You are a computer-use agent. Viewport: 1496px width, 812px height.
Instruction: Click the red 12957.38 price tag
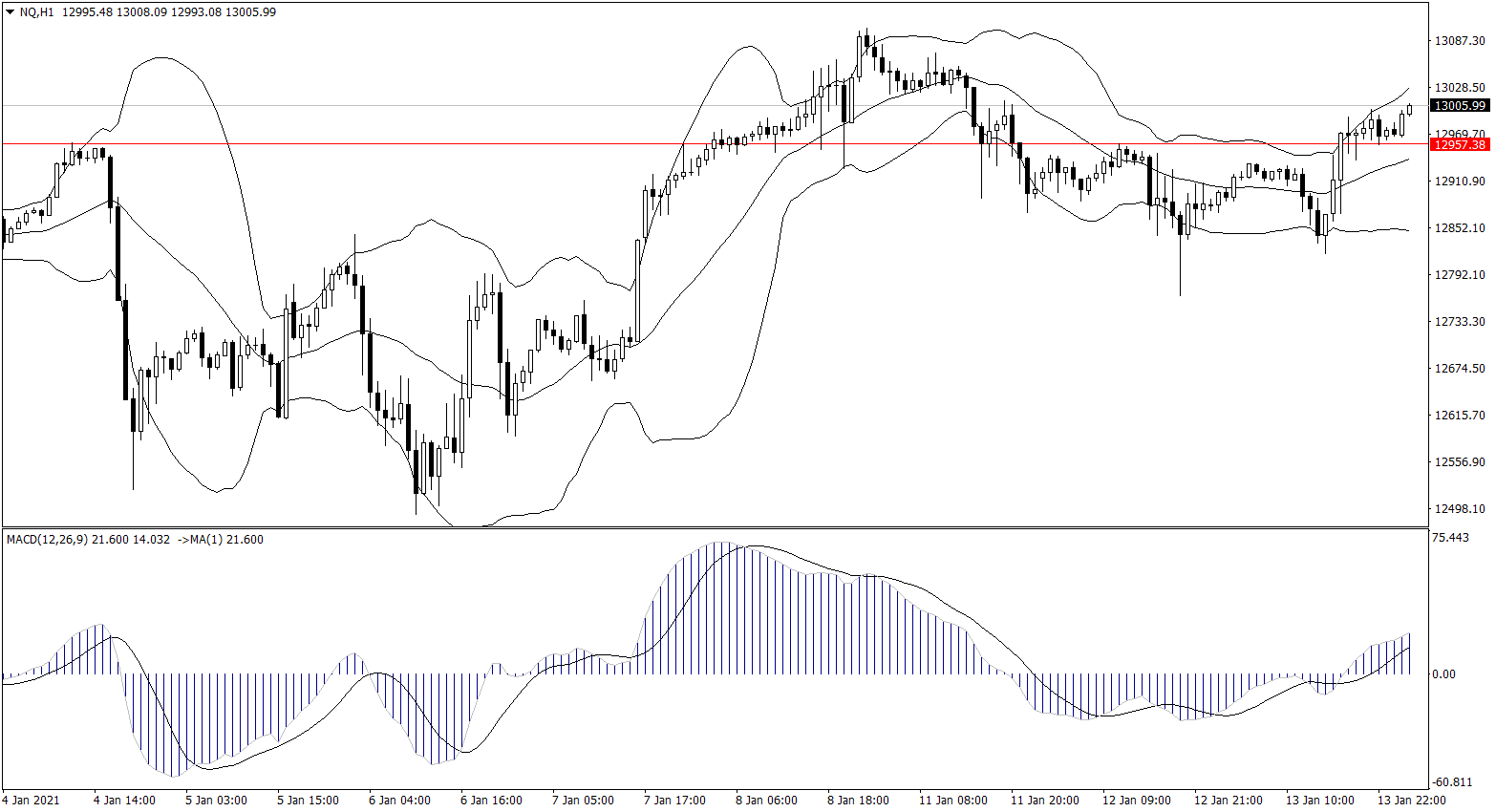coord(1459,144)
